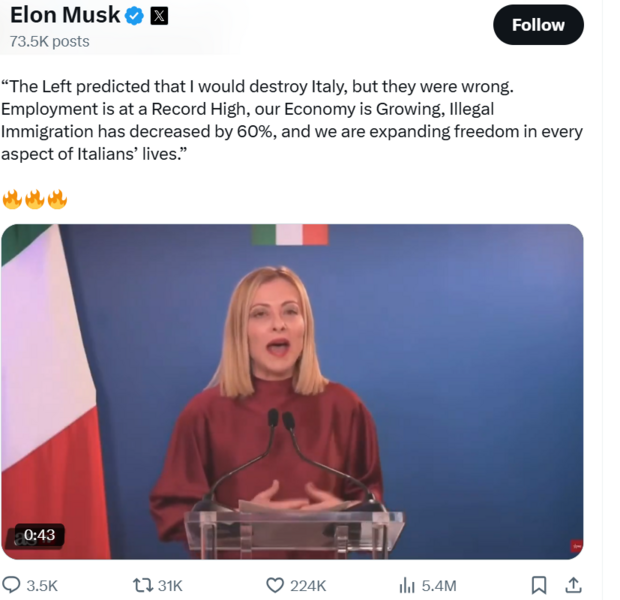
Task: Click the 3.5K replies count
Action: click(x=42, y=586)
